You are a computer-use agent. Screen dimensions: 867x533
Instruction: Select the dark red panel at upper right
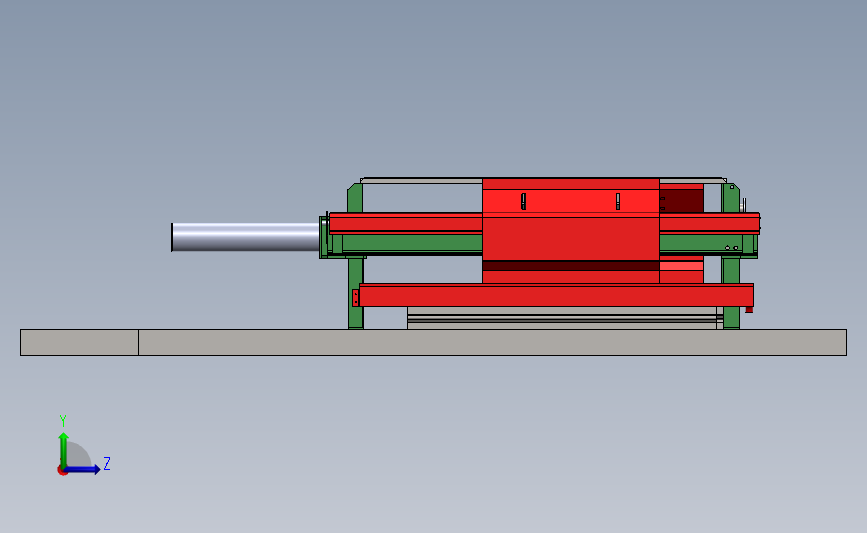[x=681, y=201]
